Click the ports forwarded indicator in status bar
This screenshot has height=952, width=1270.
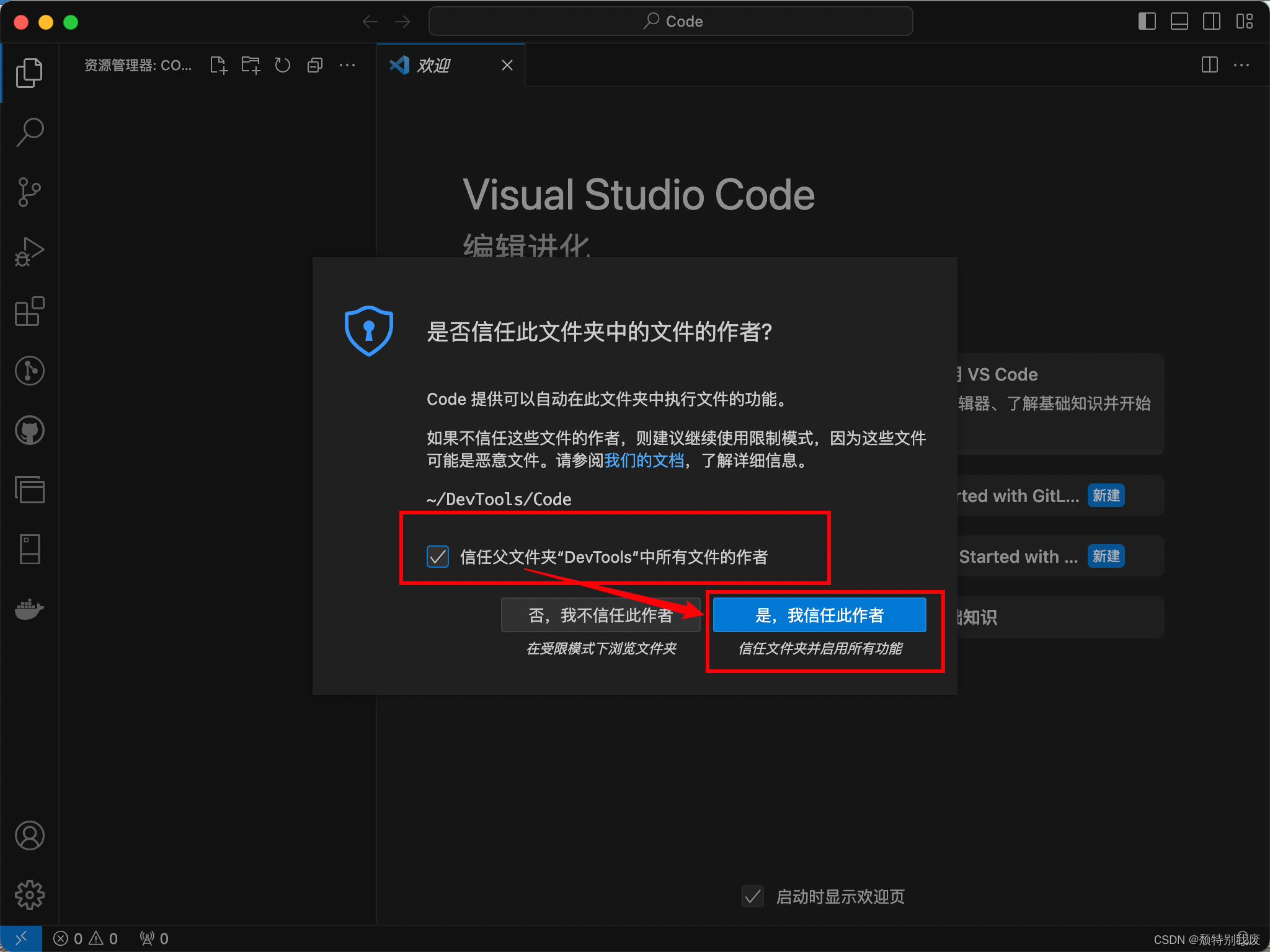pos(154,938)
